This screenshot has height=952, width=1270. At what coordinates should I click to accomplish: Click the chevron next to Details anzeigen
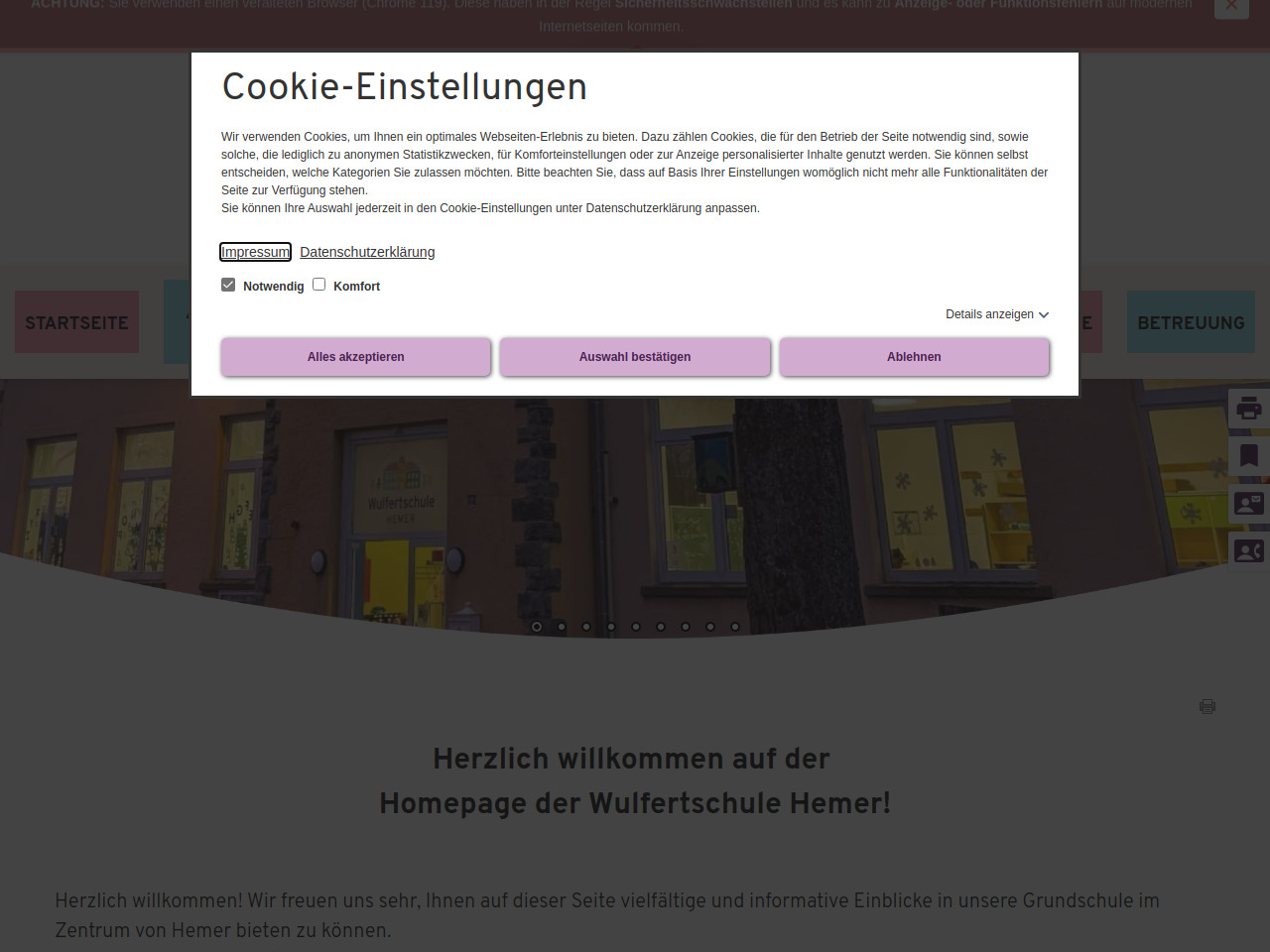point(1044,315)
